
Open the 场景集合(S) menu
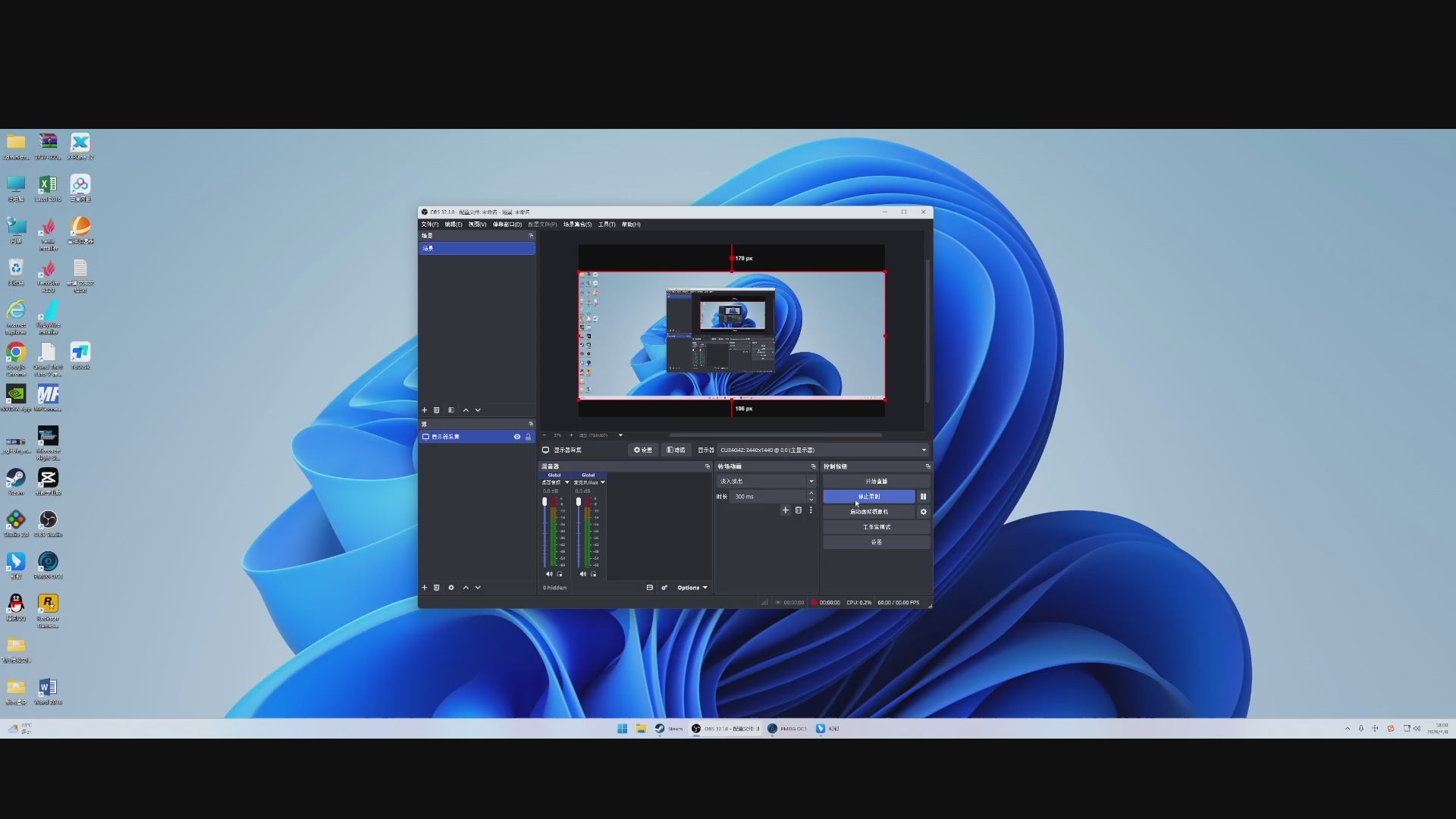click(577, 224)
